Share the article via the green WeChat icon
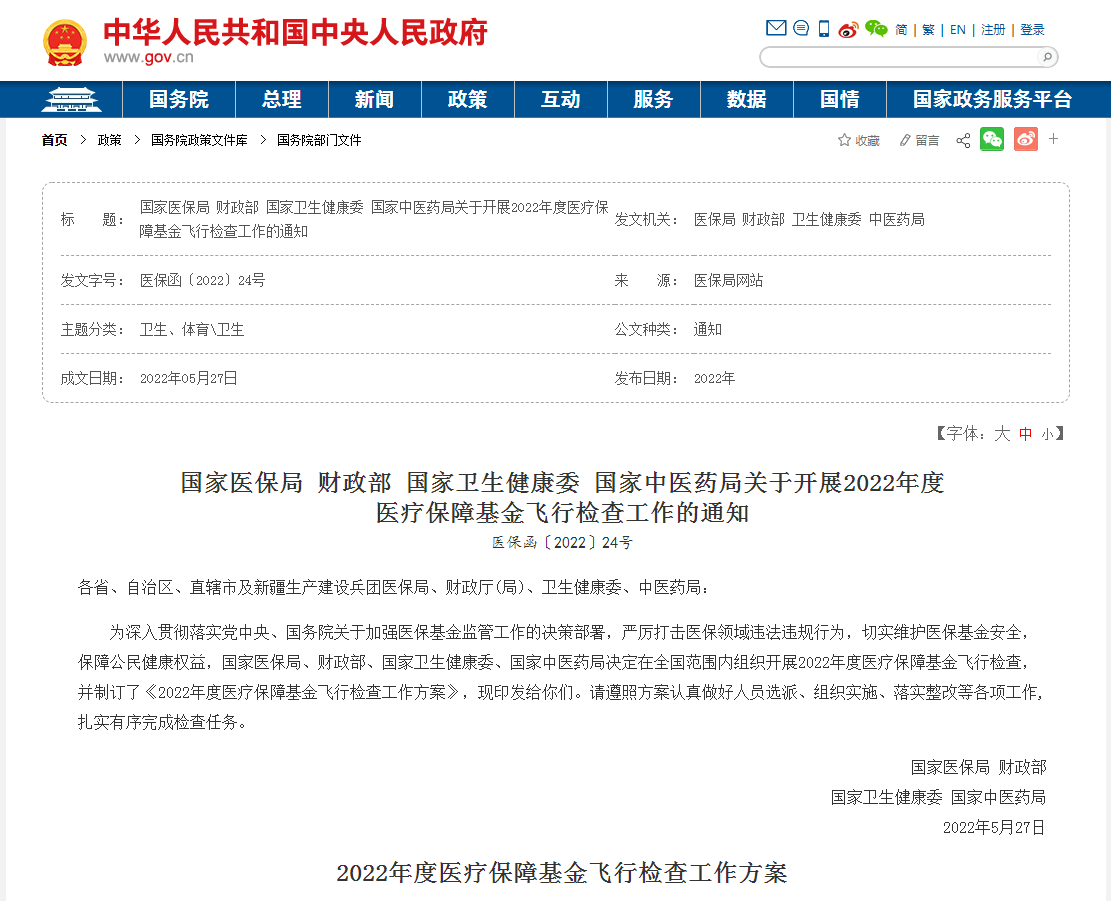The image size is (1111, 901). click(991, 140)
